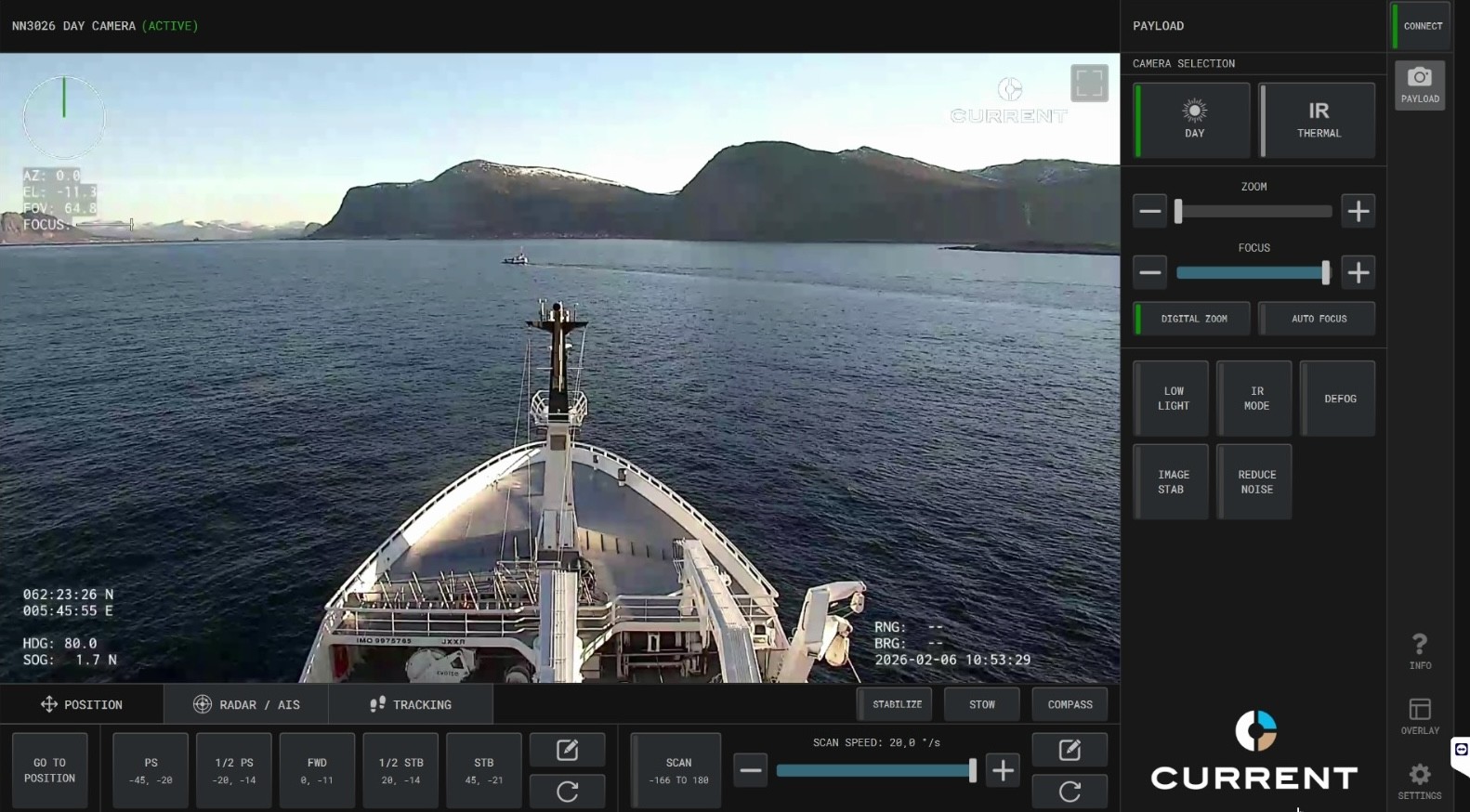The height and width of the screenshot is (812, 1470).
Task: Open Settings gear icon
Action: (x=1420, y=781)
